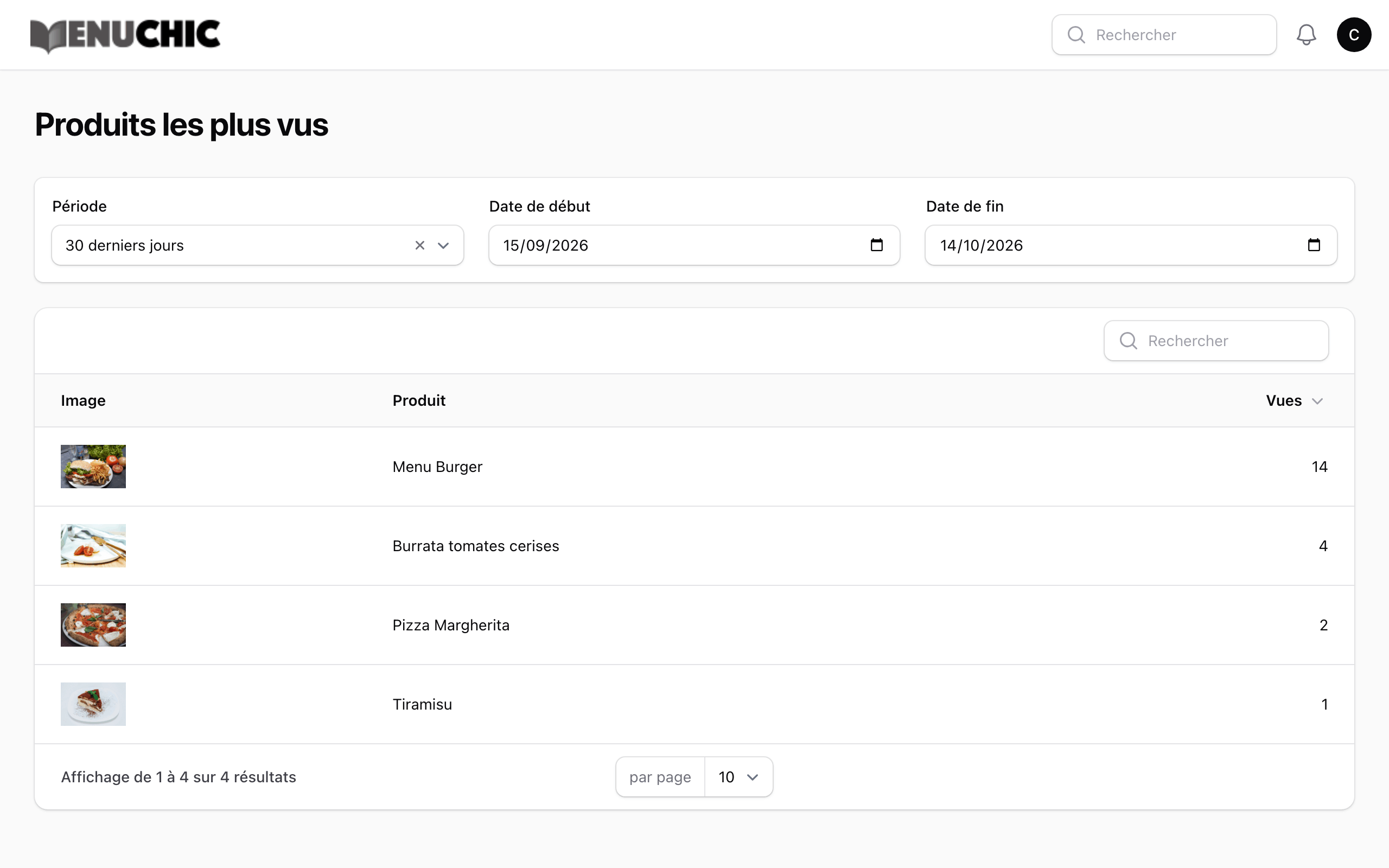Click the 2 views value for Pizza Margherita
The image size is (1389, 868).
(x=1323, y=625)
